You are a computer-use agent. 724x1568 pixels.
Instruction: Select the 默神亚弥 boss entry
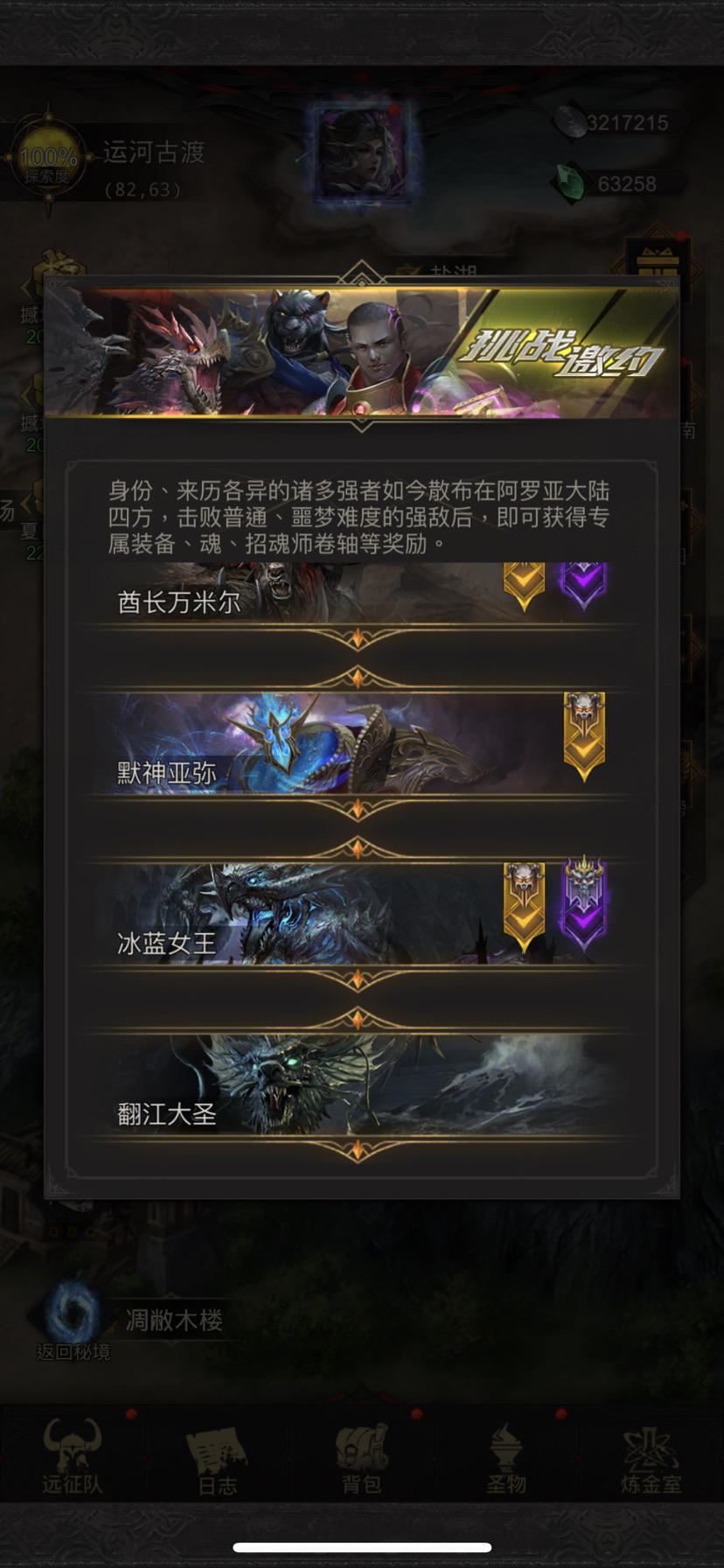click(x=358, y=744)
